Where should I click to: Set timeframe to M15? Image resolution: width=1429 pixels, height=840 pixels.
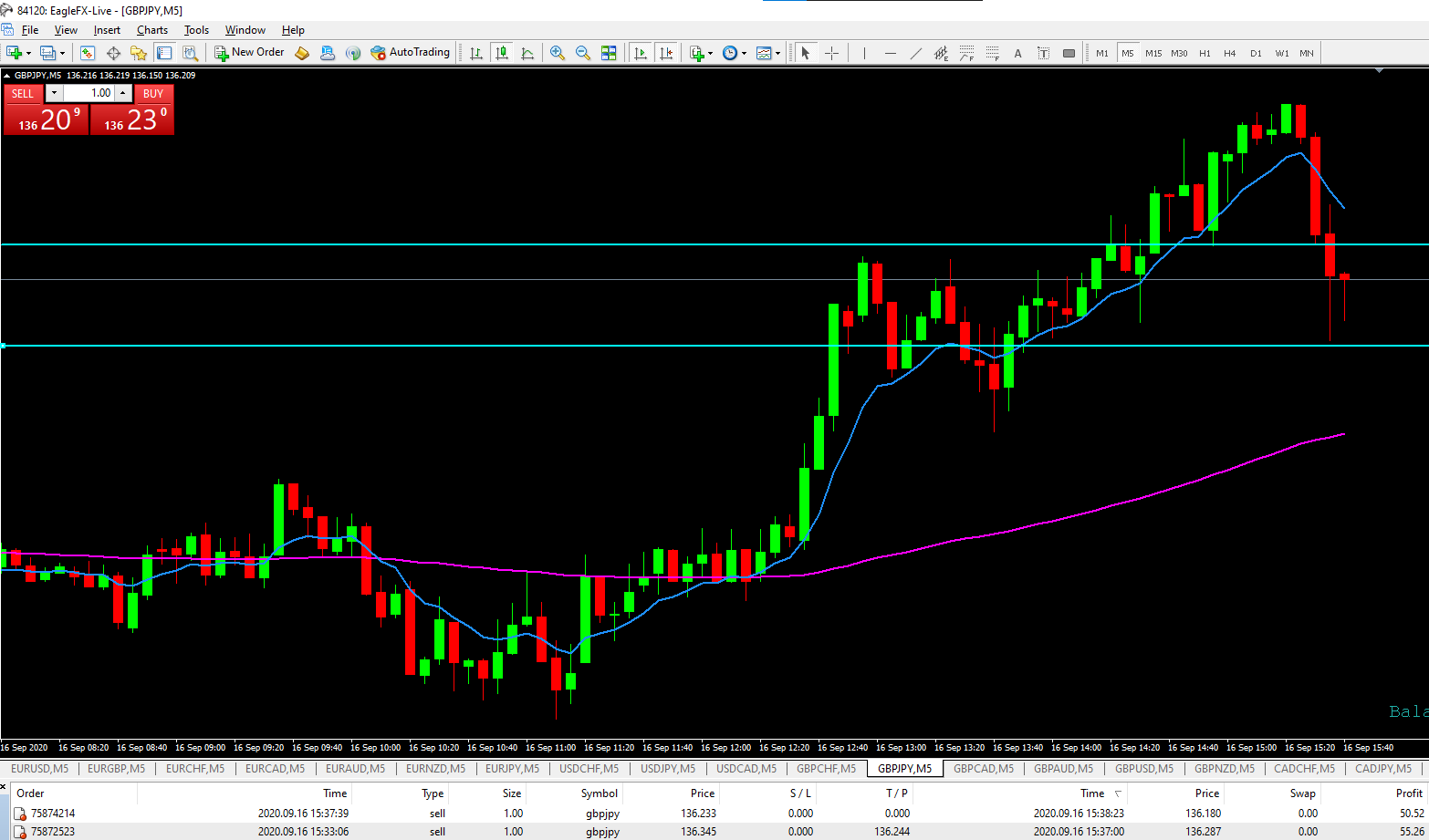[x=1153, y=53]
